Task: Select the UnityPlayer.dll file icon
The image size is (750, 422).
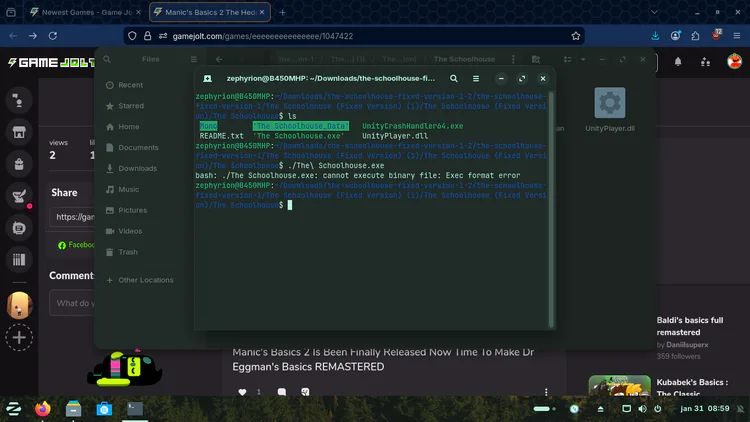Action: (x=609, y=102)
